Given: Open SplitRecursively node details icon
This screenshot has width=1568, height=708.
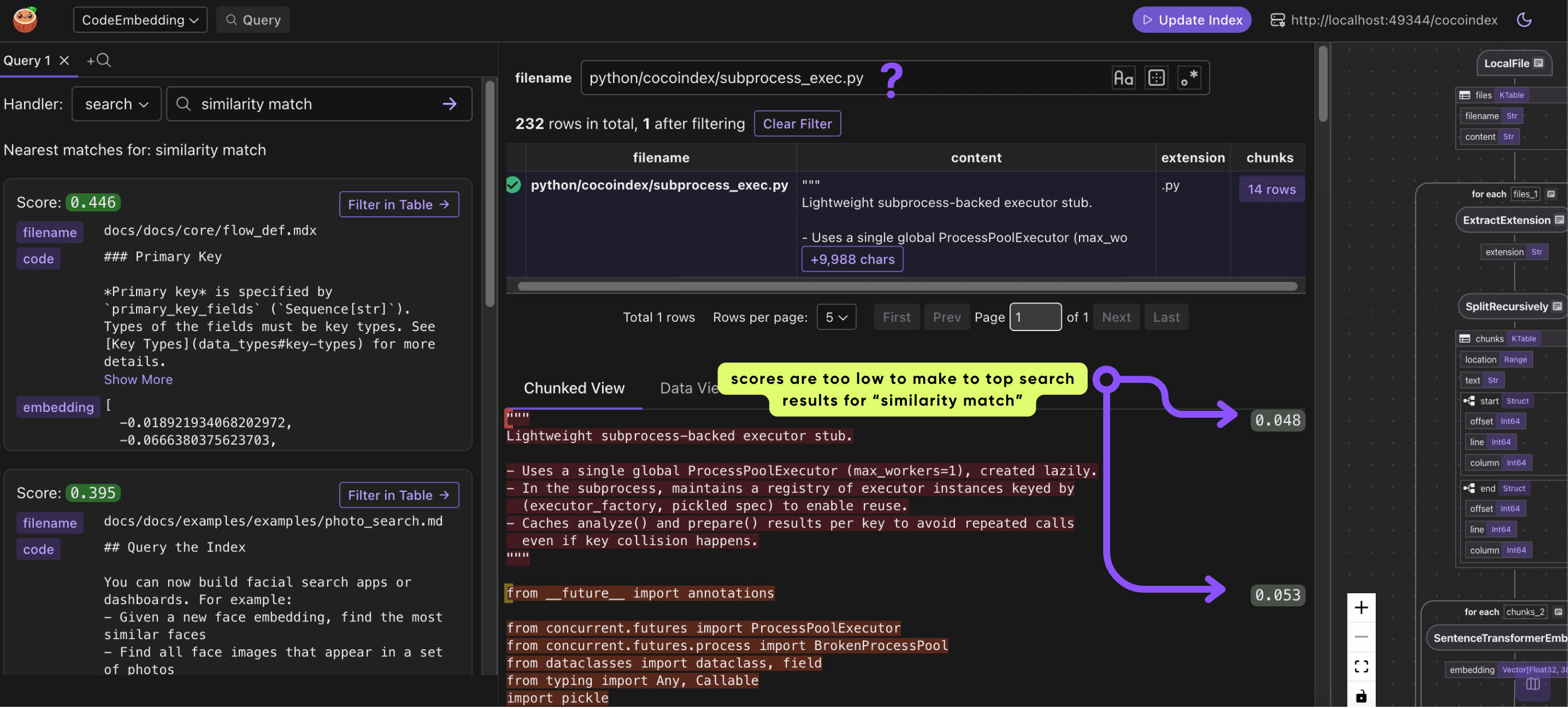Looking at the screenshot, I should pyautogui.click(x=1557, y=306).
